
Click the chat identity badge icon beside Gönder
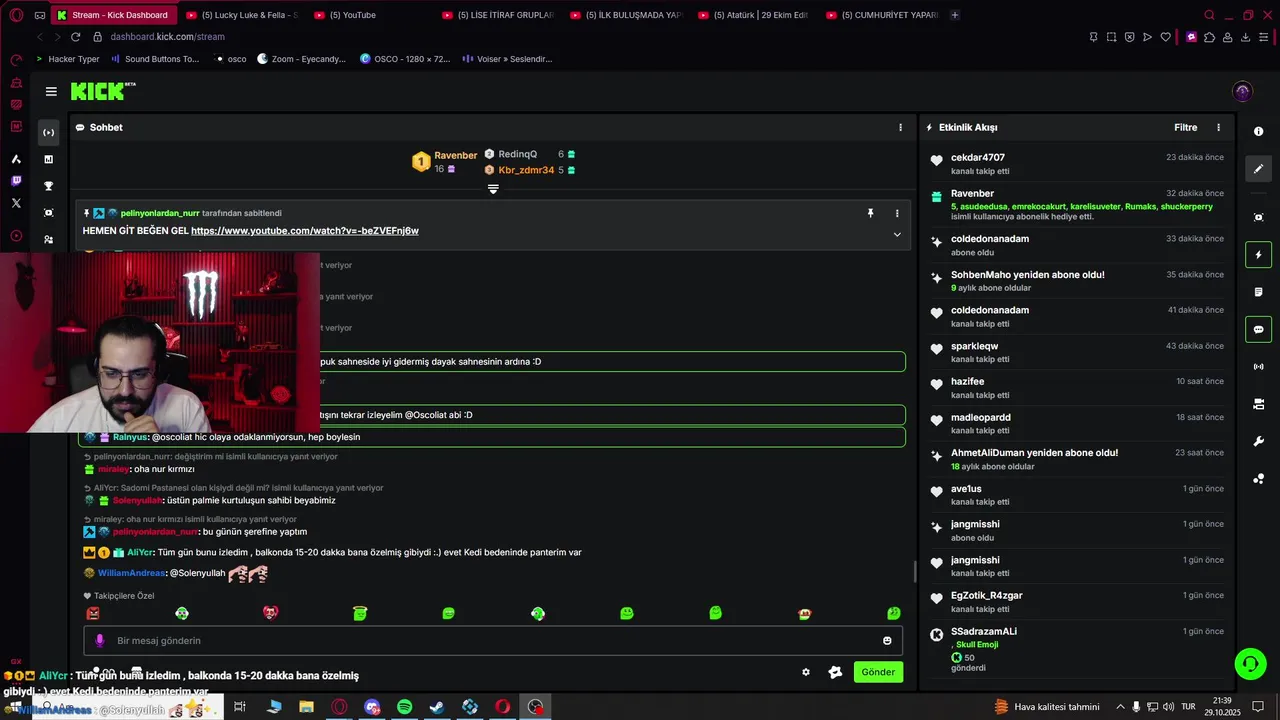835,672
